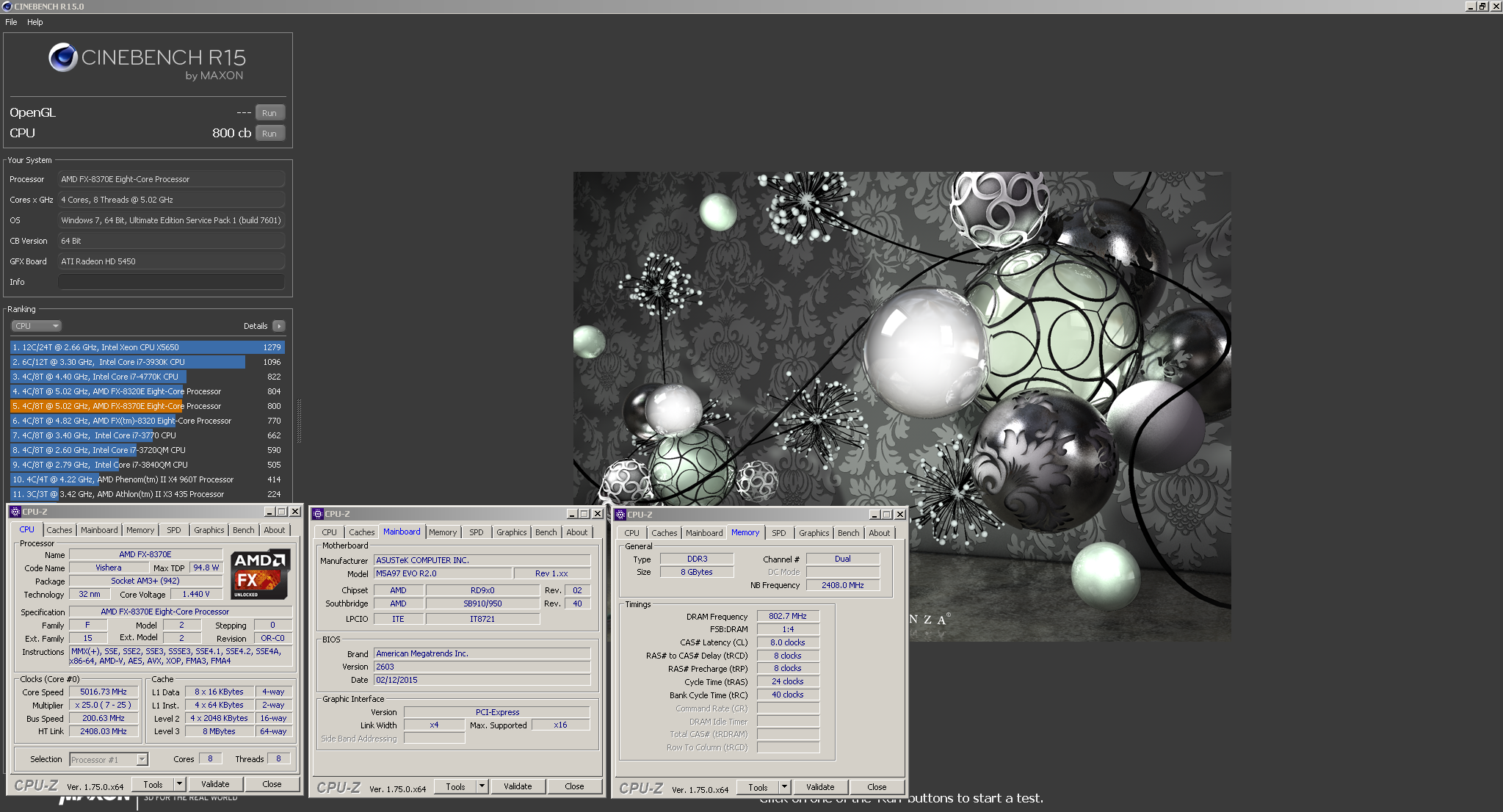
Task: Open the CPU ranking type dropdown
Action: tap(36, 326)
